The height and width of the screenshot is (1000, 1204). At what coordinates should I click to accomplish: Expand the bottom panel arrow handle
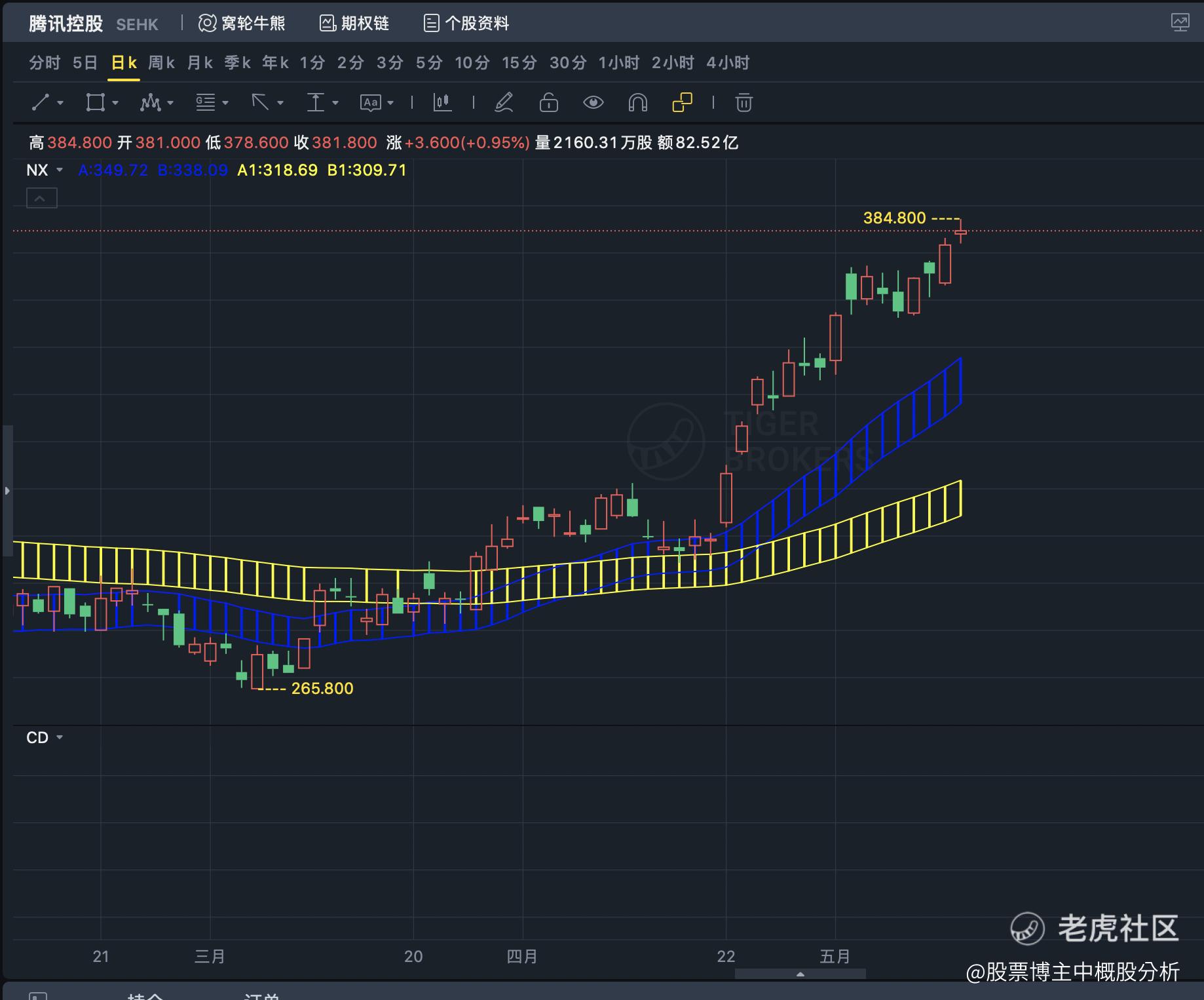pos(800,974)
